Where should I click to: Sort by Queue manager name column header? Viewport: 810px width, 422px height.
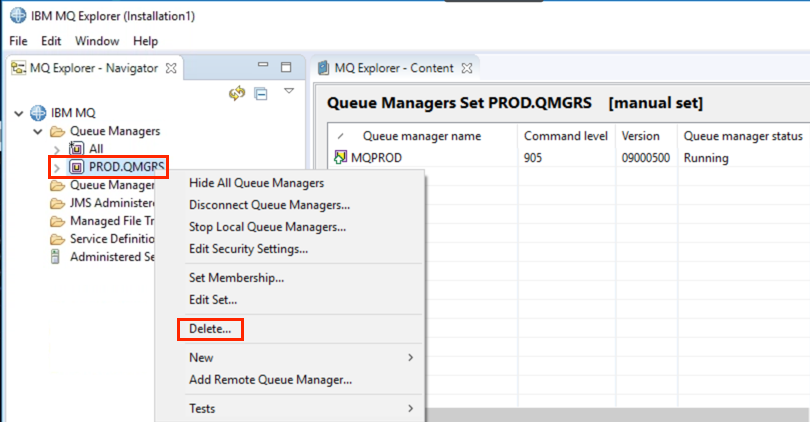422,136
